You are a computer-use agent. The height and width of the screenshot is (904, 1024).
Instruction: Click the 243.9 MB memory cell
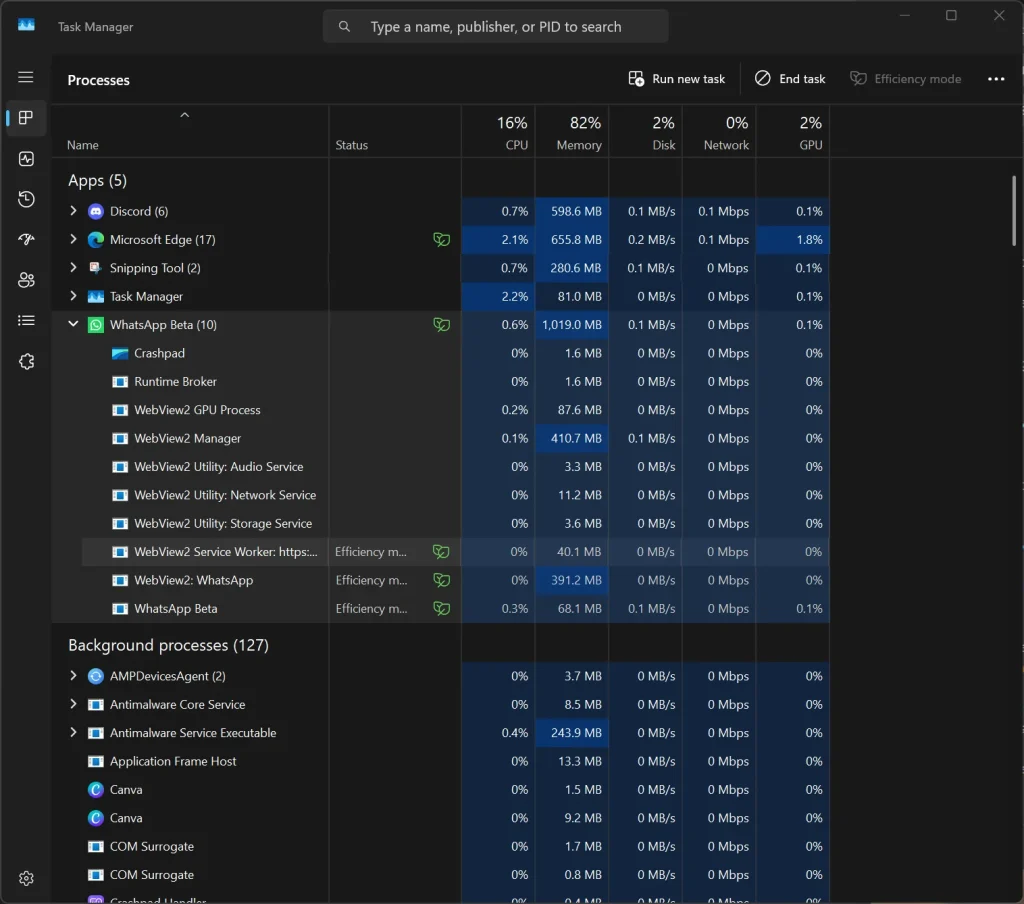[x=572, y=733]
